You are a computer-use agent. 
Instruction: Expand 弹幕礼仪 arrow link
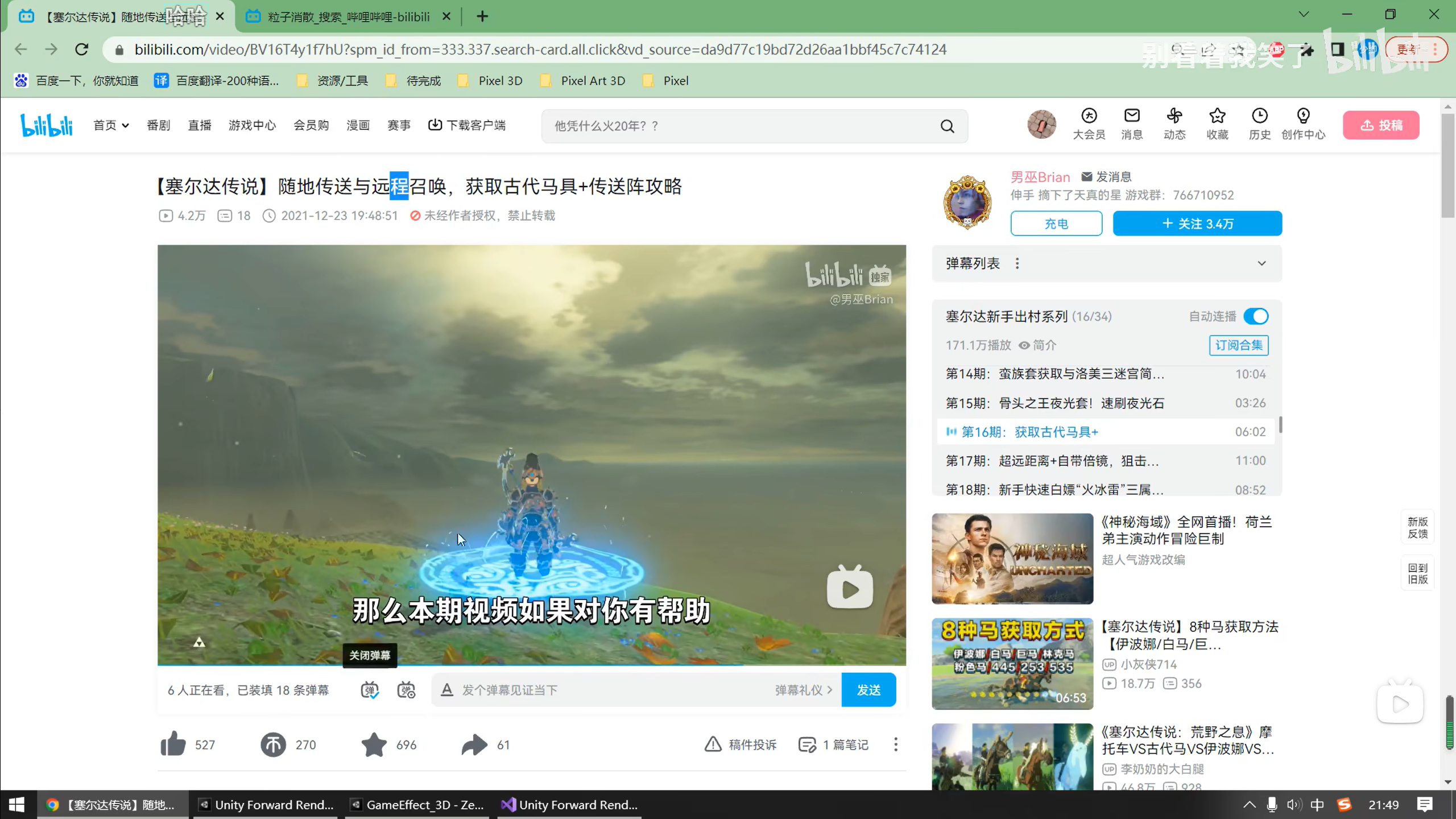804,690
